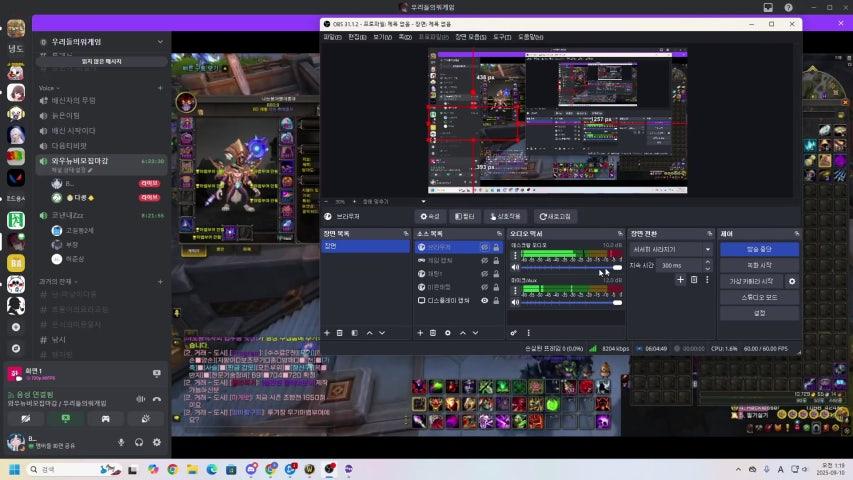Open mic/aux track three-dot options
Image resolution: width=853 pixels, height=480 pixels.
[515, 290]
